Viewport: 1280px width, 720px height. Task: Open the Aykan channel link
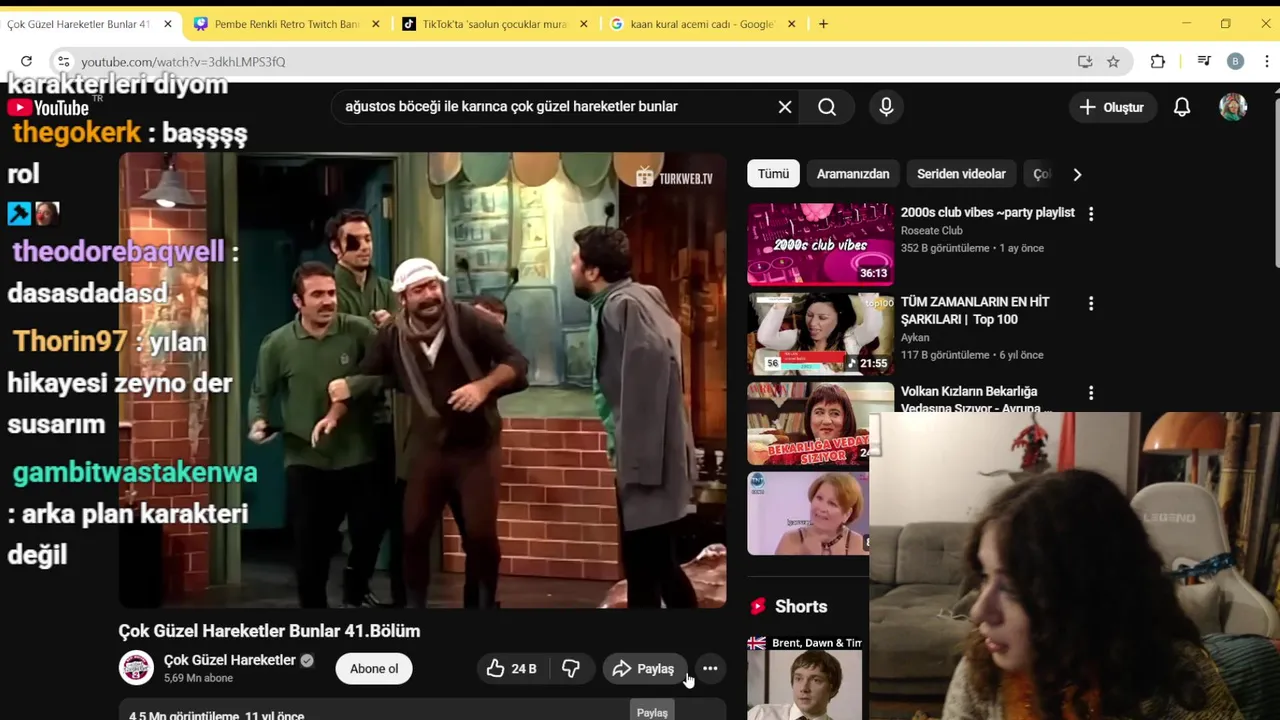(915, 337)
